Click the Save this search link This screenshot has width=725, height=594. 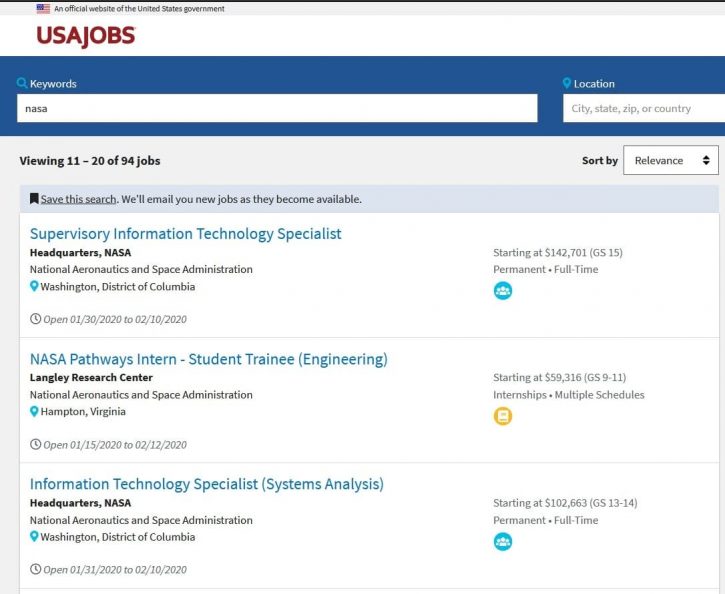pos(78,199)
